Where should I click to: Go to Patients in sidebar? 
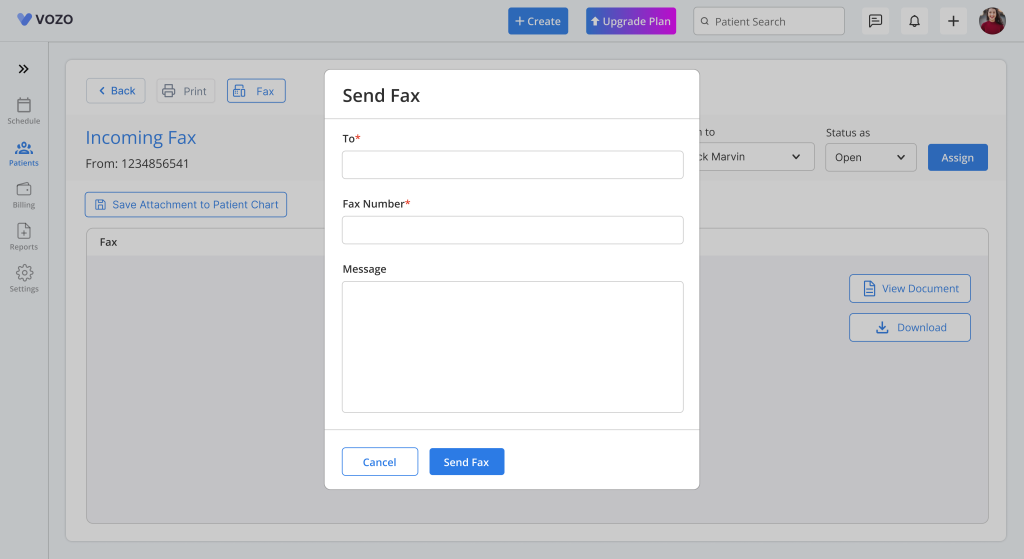24,153
